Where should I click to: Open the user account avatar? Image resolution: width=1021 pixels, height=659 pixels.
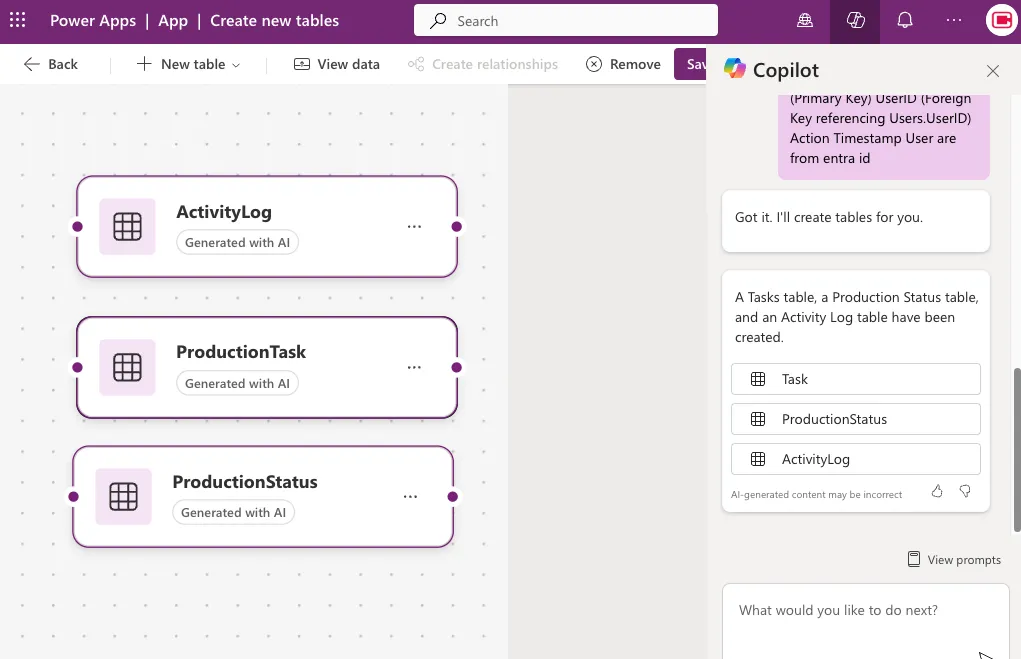pyautogui.click(x=1001, y=21)
